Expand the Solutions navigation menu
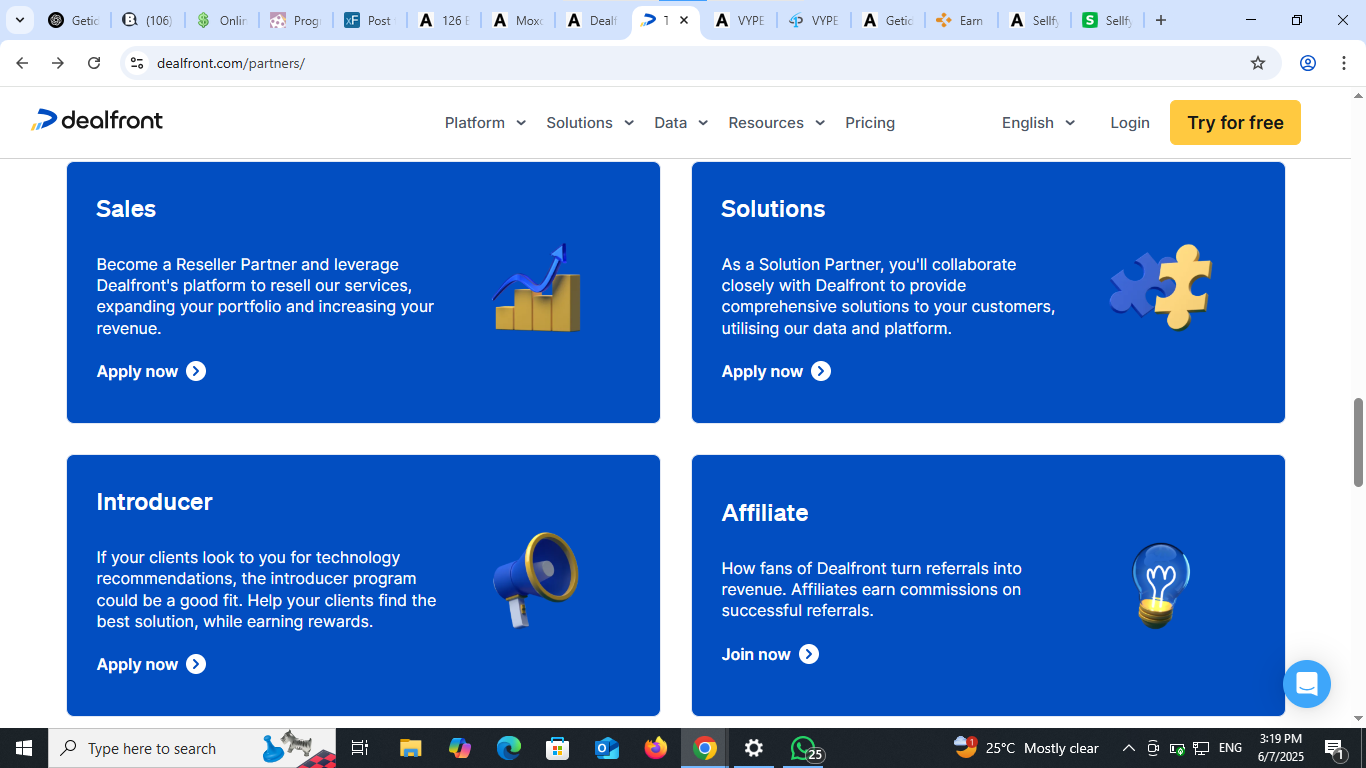This screenshot has height=768, width=1366. pyautogui.click(x=590, y=123)
